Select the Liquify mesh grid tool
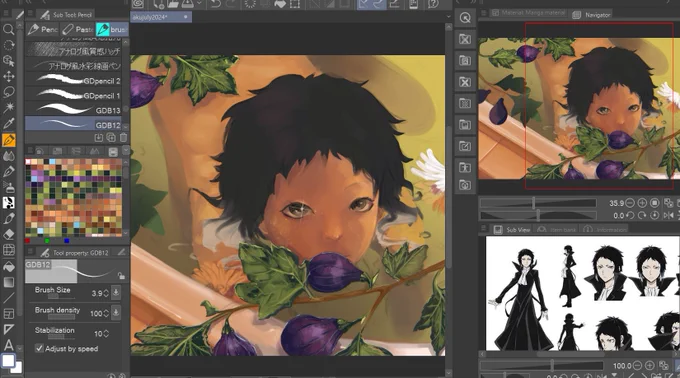The height and width of the screenshot is (378, 680). [8, 250]
